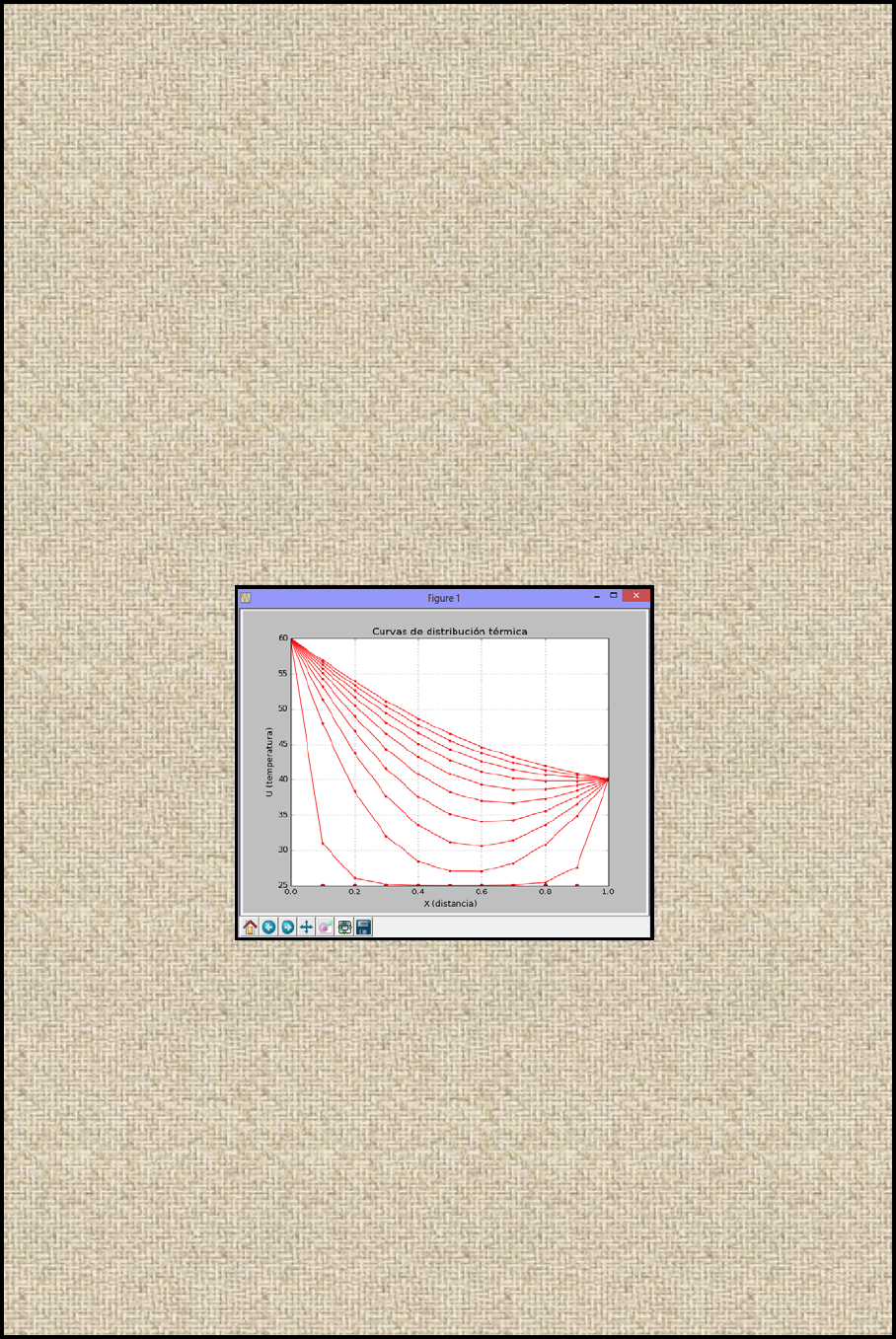896x1339 pixels.
Task: Enable the zoom to rectangle tool
Action: click(x=326, y=927)
